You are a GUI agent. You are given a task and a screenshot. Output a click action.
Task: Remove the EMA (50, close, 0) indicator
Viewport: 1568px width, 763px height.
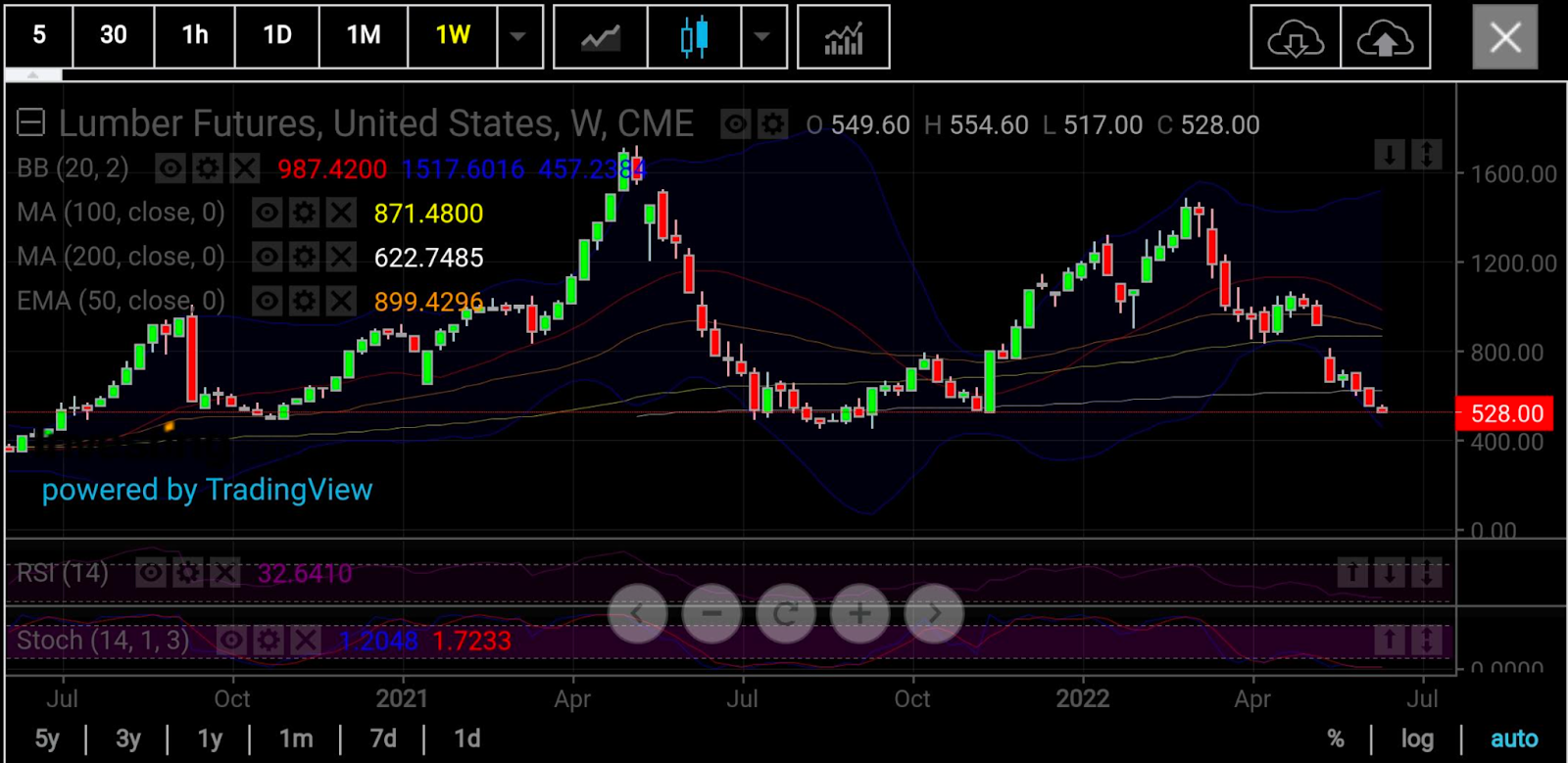click(341, 301)
